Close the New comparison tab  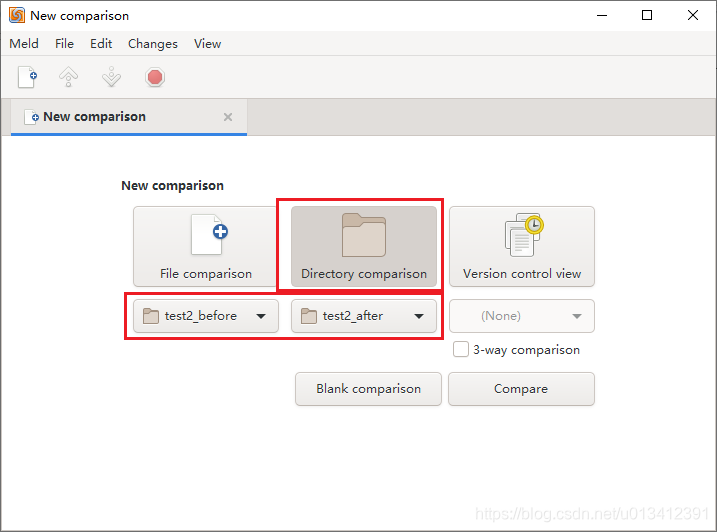click(x=228, y=117)
